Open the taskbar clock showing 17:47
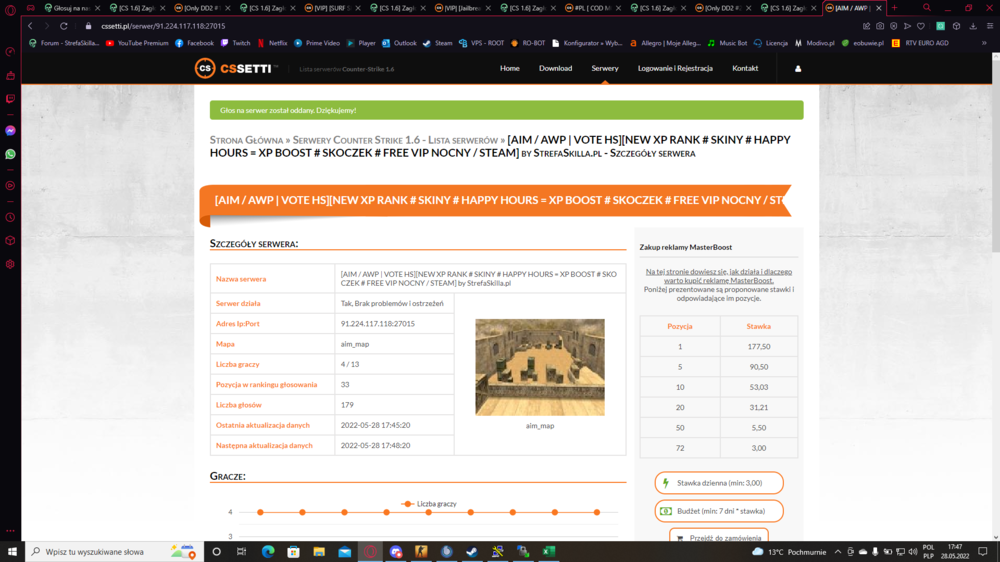Image resolution: width=1000 pixels, height=562 pixels. tap(955, 552)
